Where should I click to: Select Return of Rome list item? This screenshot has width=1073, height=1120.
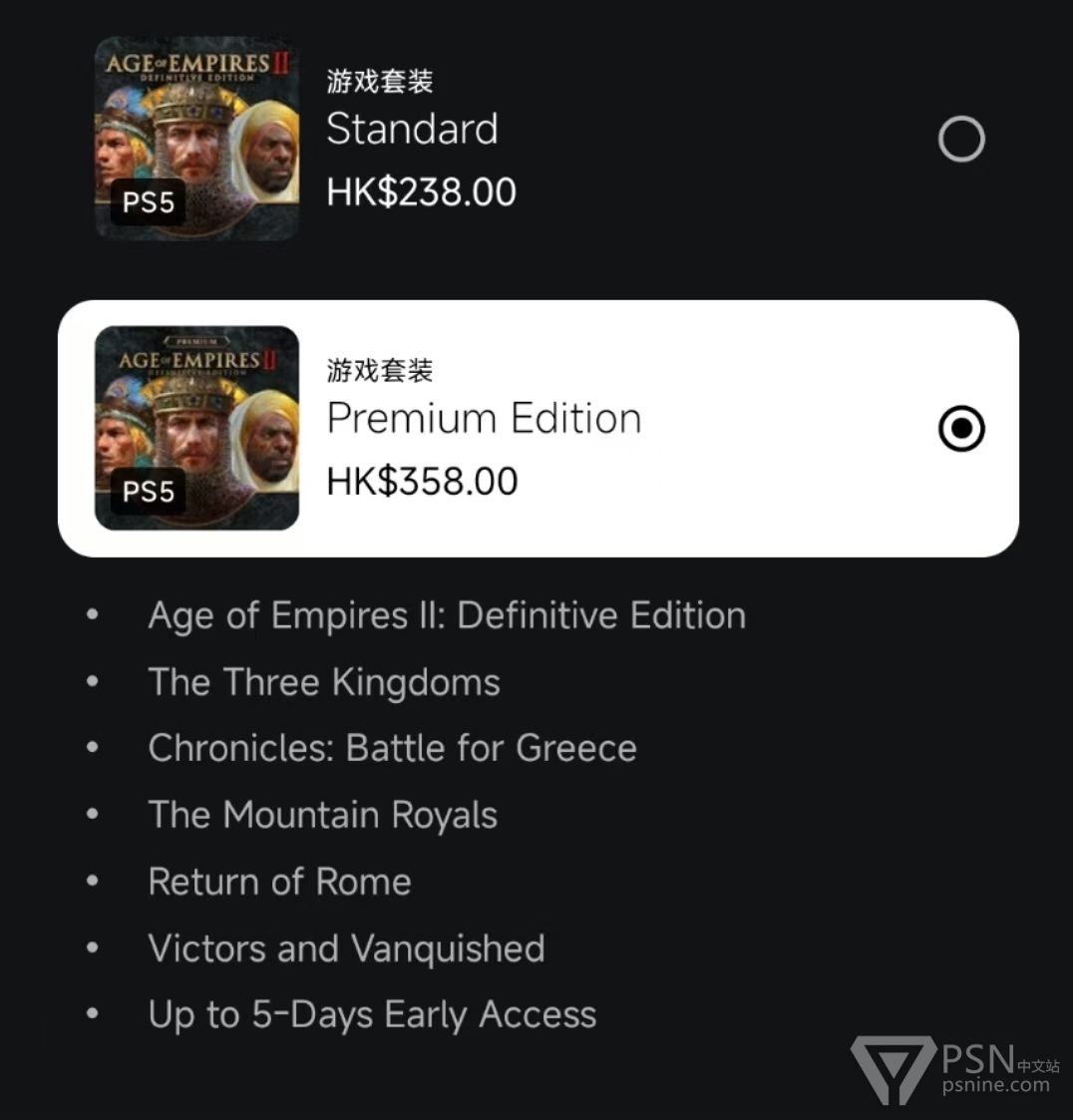coord(280,882)
